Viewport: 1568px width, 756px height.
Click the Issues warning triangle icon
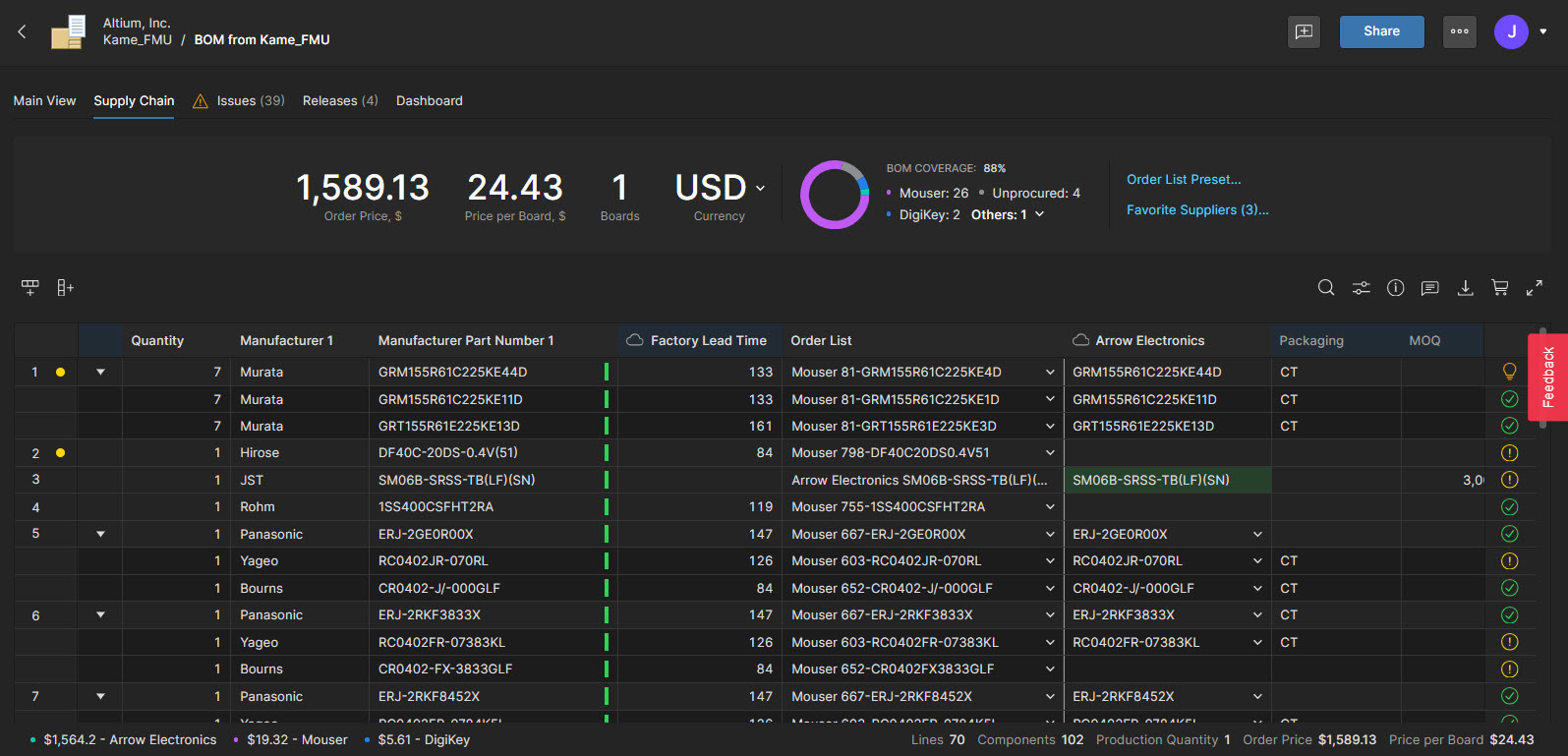[x=201, y=101]
